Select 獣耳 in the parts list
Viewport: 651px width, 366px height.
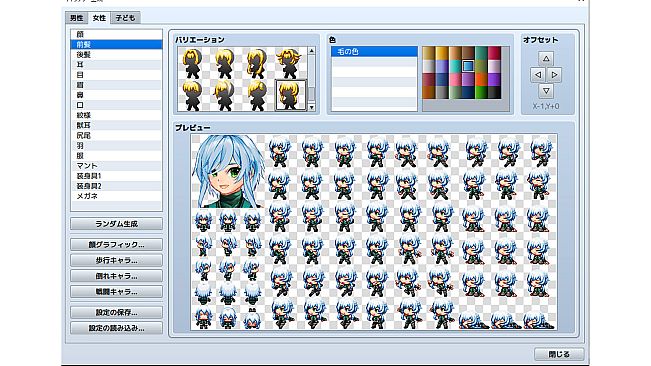coord(116,125)
